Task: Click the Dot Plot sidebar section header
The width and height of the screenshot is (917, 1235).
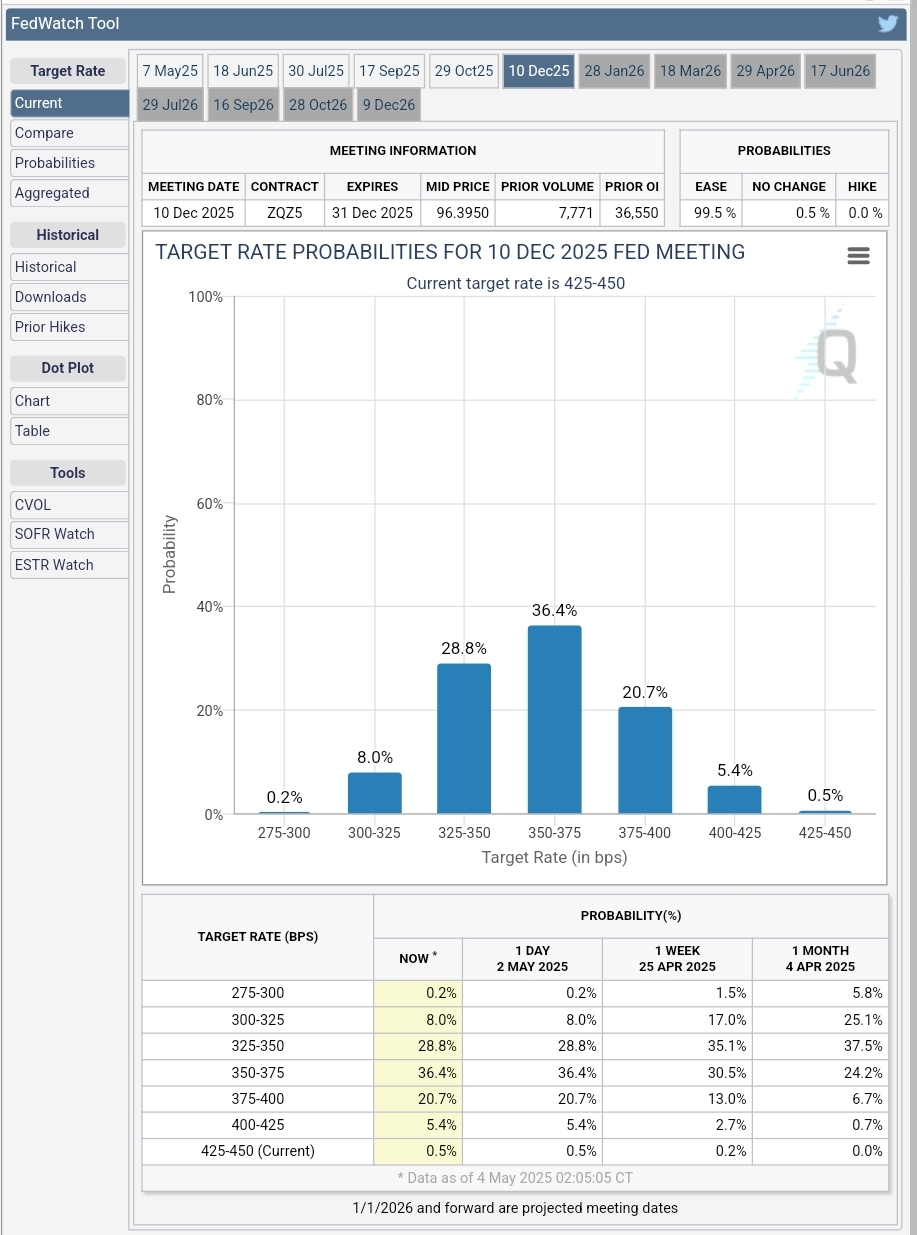Action: 68,368
